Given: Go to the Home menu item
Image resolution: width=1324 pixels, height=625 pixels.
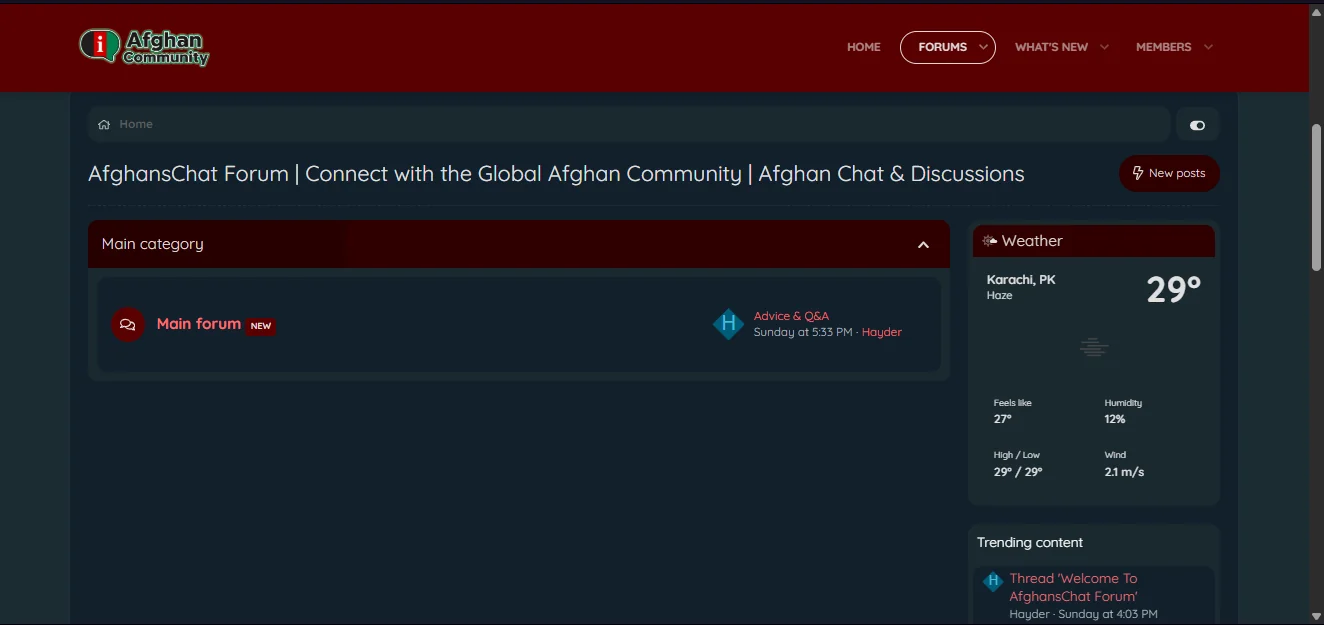Looking at the screenshot, I should [863, 47].
